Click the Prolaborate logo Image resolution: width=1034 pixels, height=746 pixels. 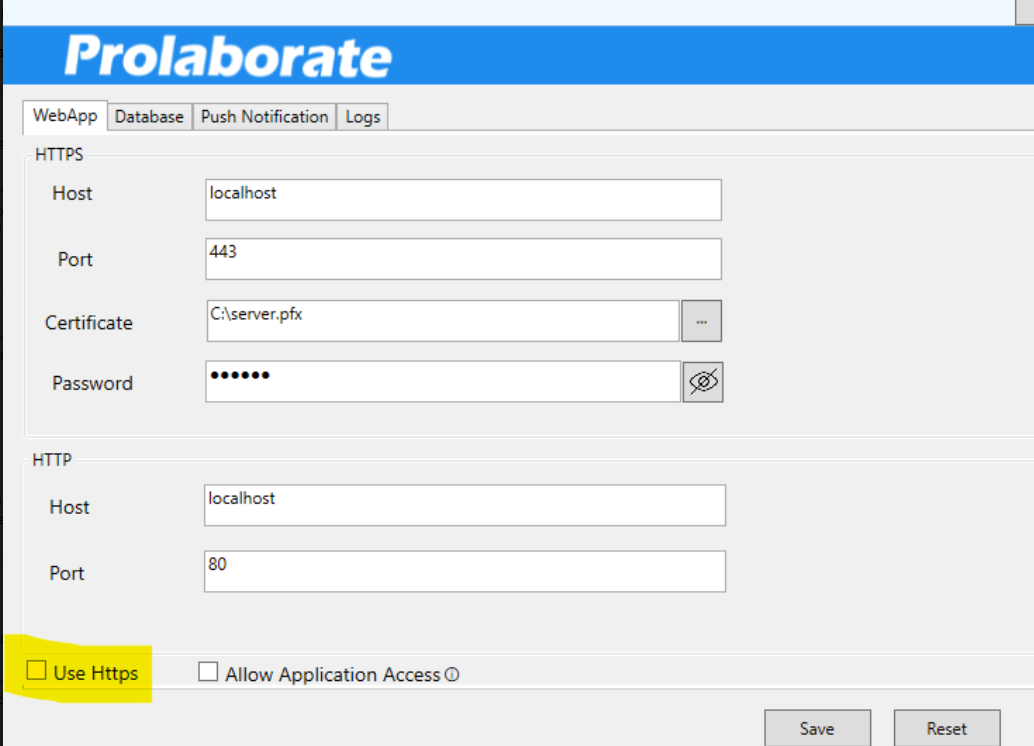pos(228,56)
